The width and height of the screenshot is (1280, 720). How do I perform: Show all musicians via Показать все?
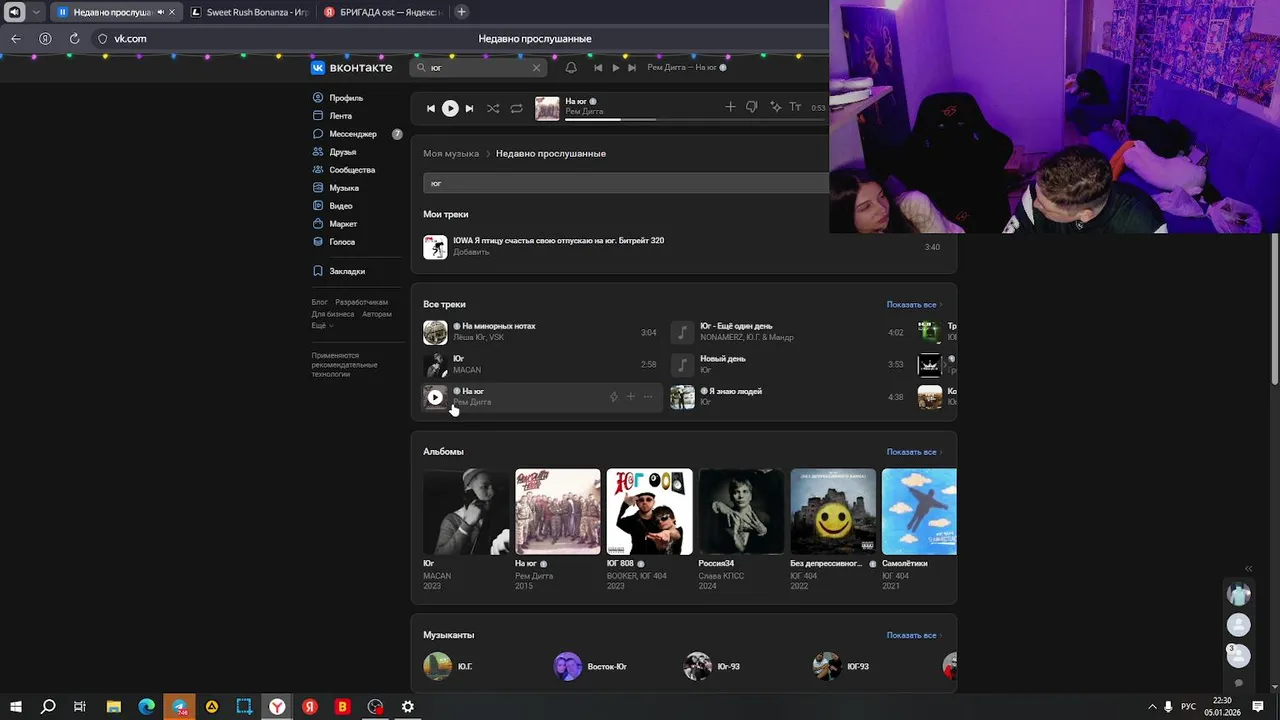(x=914, y=635)
